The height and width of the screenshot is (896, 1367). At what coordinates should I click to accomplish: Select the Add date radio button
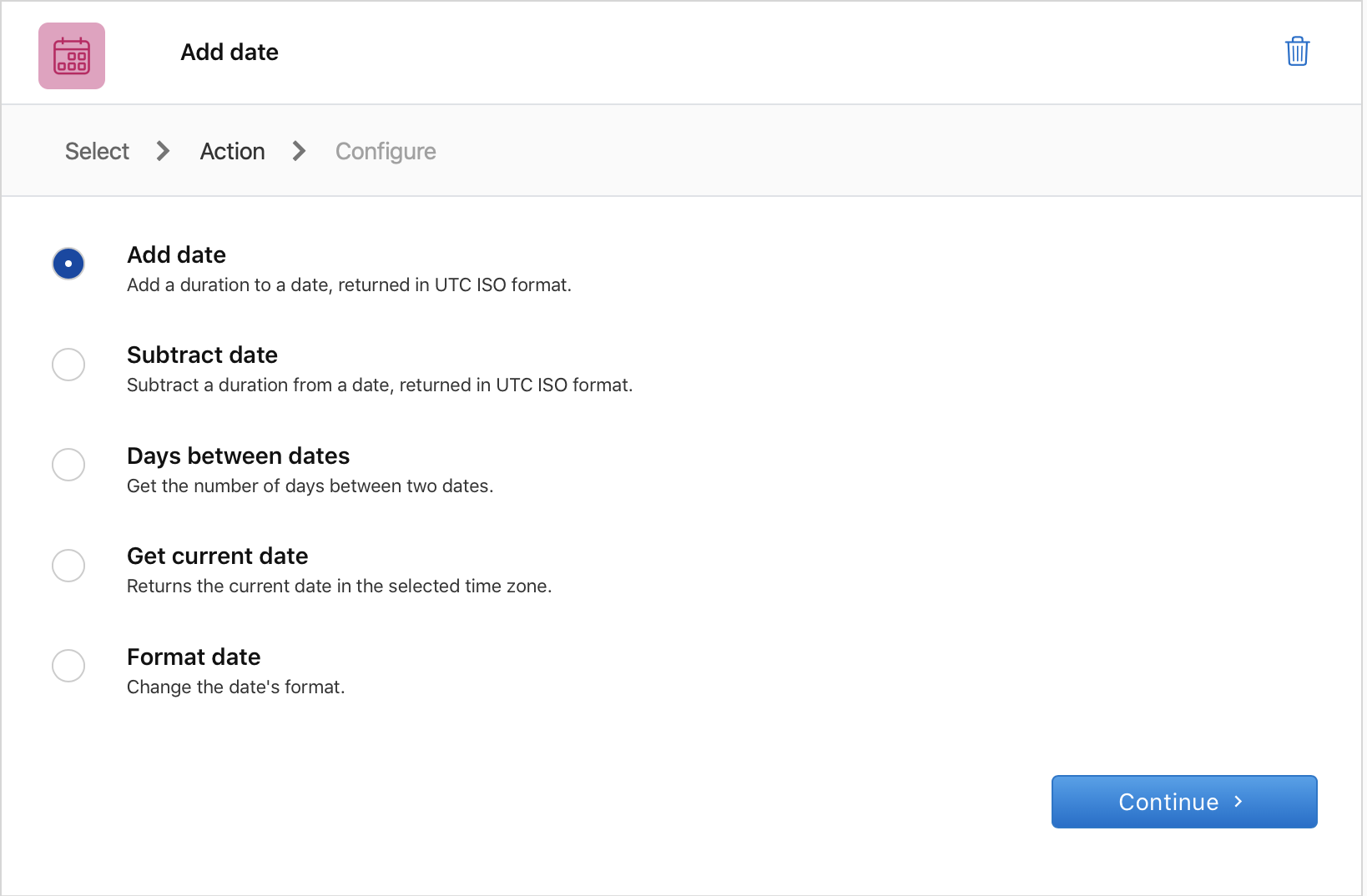coord(68,264)
